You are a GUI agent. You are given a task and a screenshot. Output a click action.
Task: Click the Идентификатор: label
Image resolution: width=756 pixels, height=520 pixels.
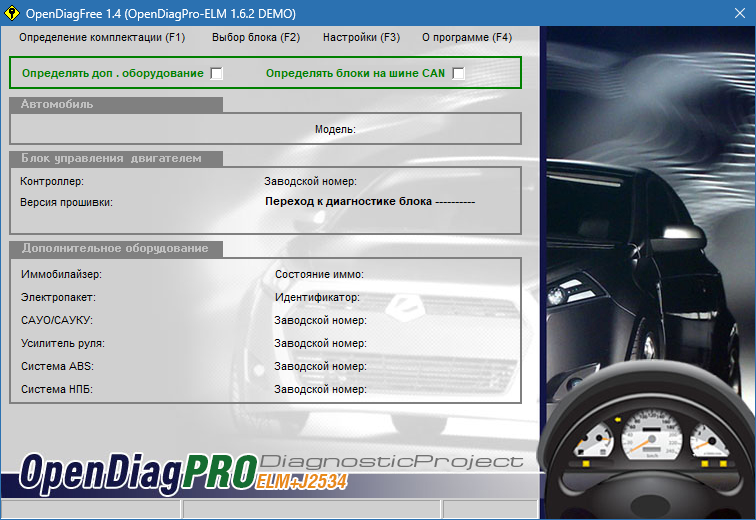tap(317, 297)
